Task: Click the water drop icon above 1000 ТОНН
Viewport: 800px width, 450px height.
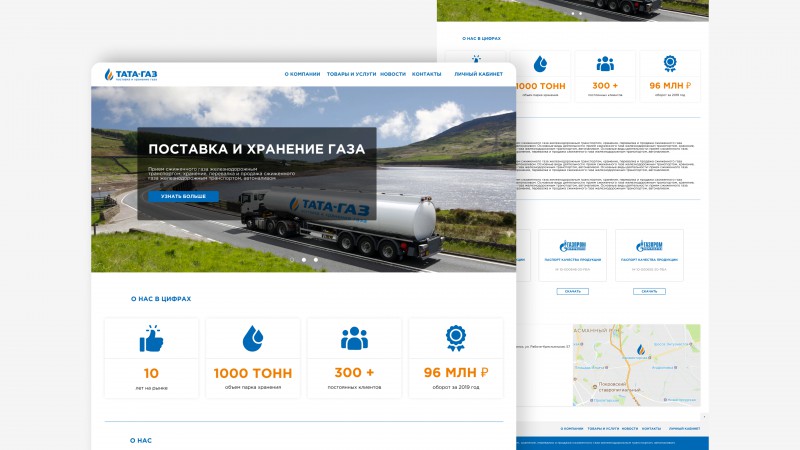Action: pyautogui.click(x=253, y=338)
